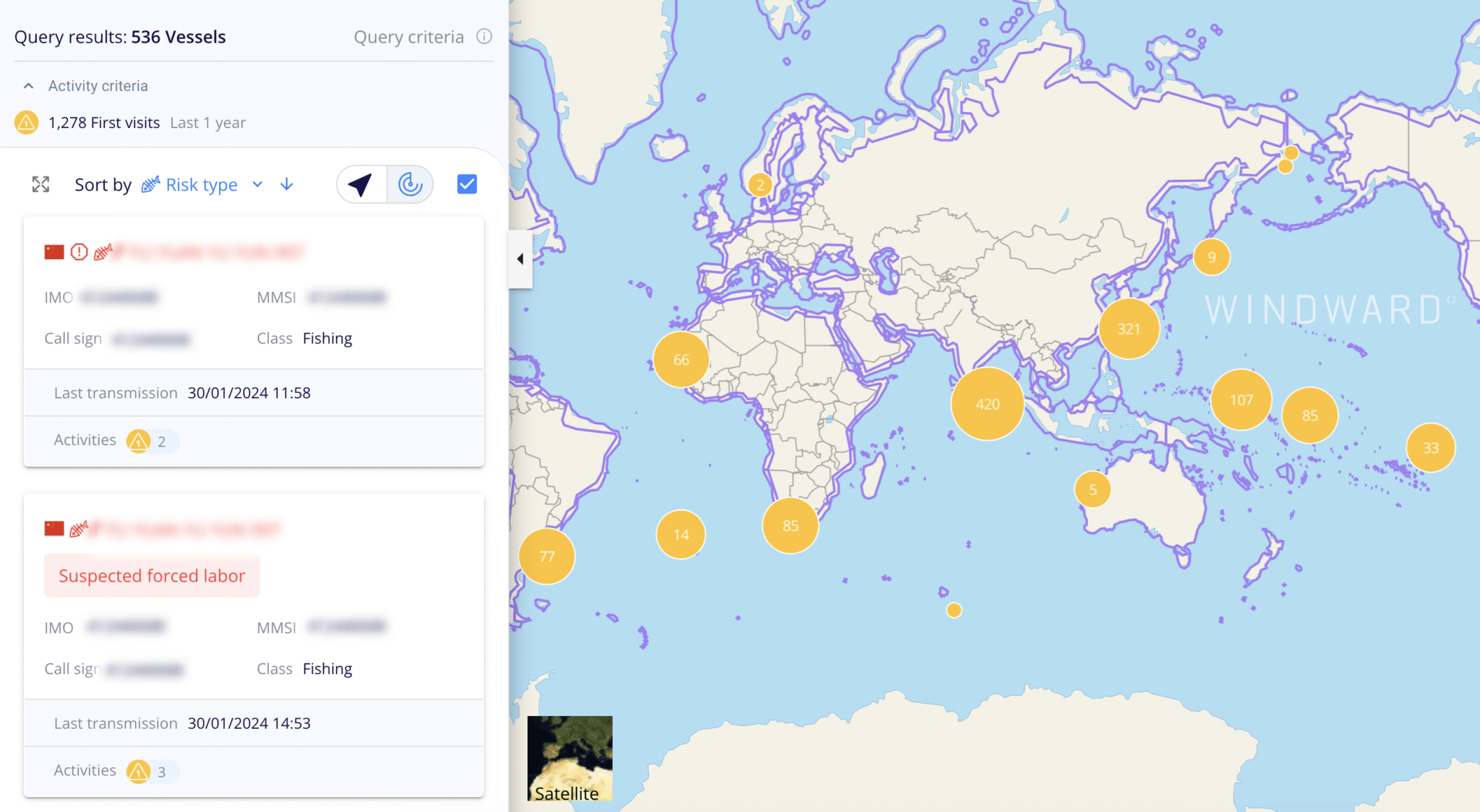
Task: Click the first visits warning triangle icon
Action: click(x=26, y=123)
